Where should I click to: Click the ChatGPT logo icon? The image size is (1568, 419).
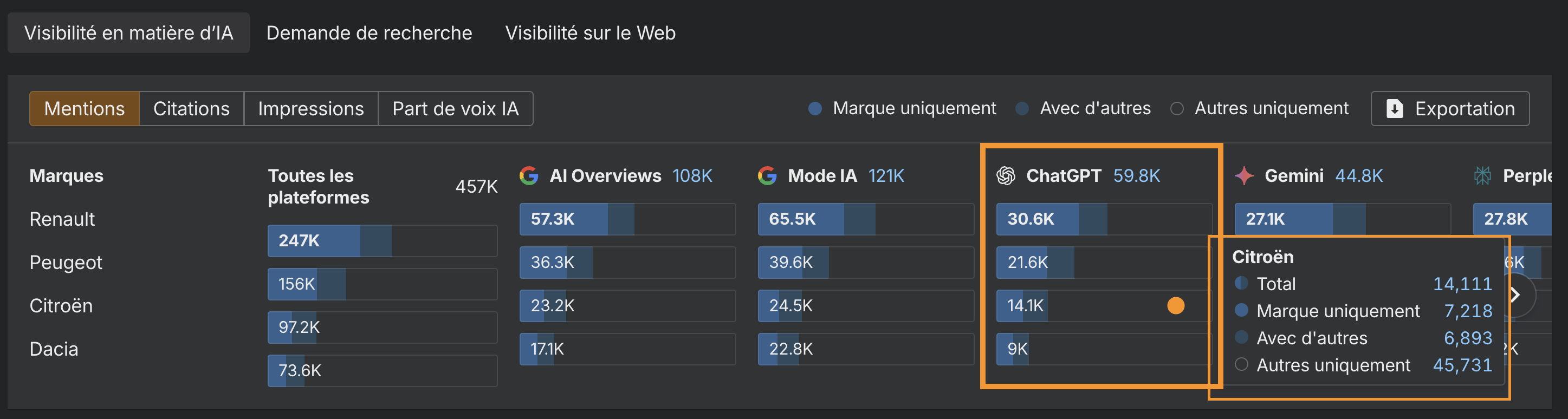pos(1006,176)
